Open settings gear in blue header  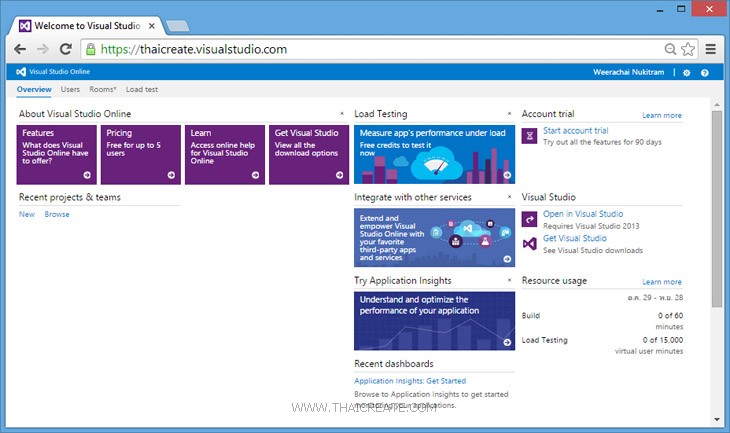(686, 73)
